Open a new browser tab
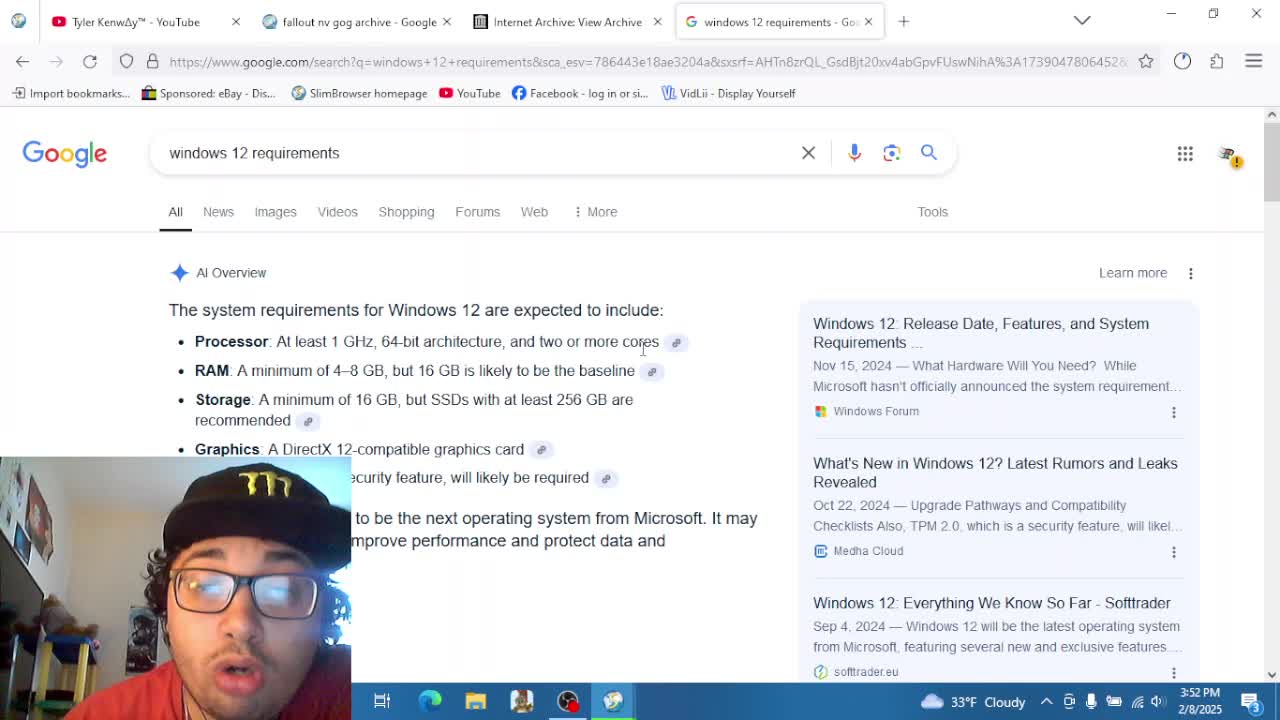The image size is (1280, 720). tap(904, 21)
